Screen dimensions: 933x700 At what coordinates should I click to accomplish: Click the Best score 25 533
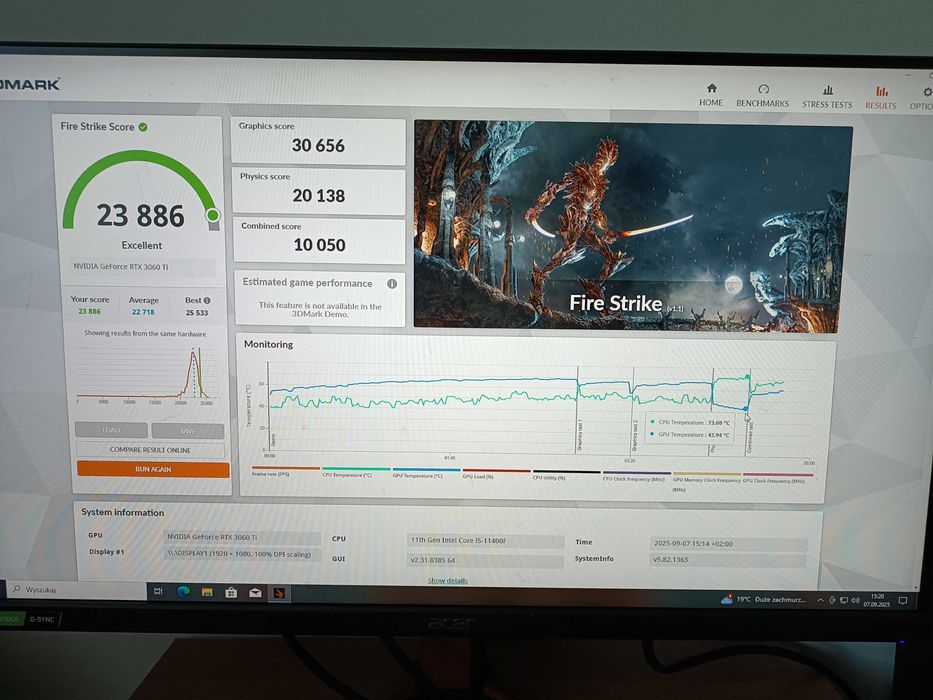[197, 312]
